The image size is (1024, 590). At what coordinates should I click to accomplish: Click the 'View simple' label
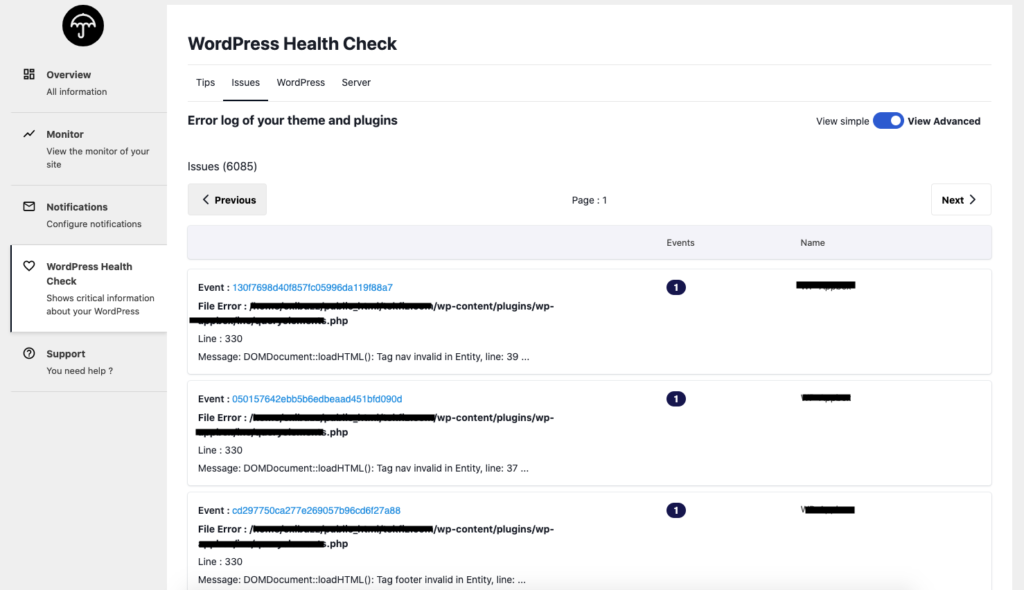[842, 121]
